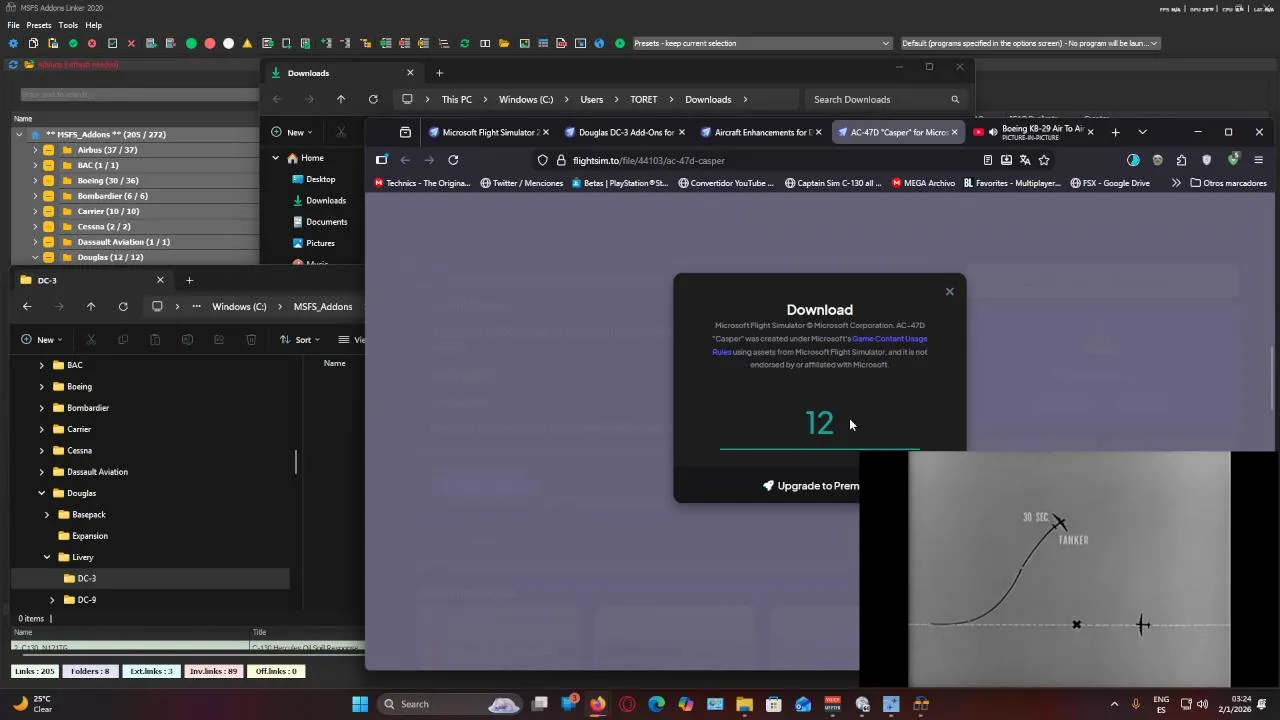The width and height of the screenshot is (1280, 720).
Task: Expand the Airbus node in Addons Linker tree
Action: tap(35, 150)
